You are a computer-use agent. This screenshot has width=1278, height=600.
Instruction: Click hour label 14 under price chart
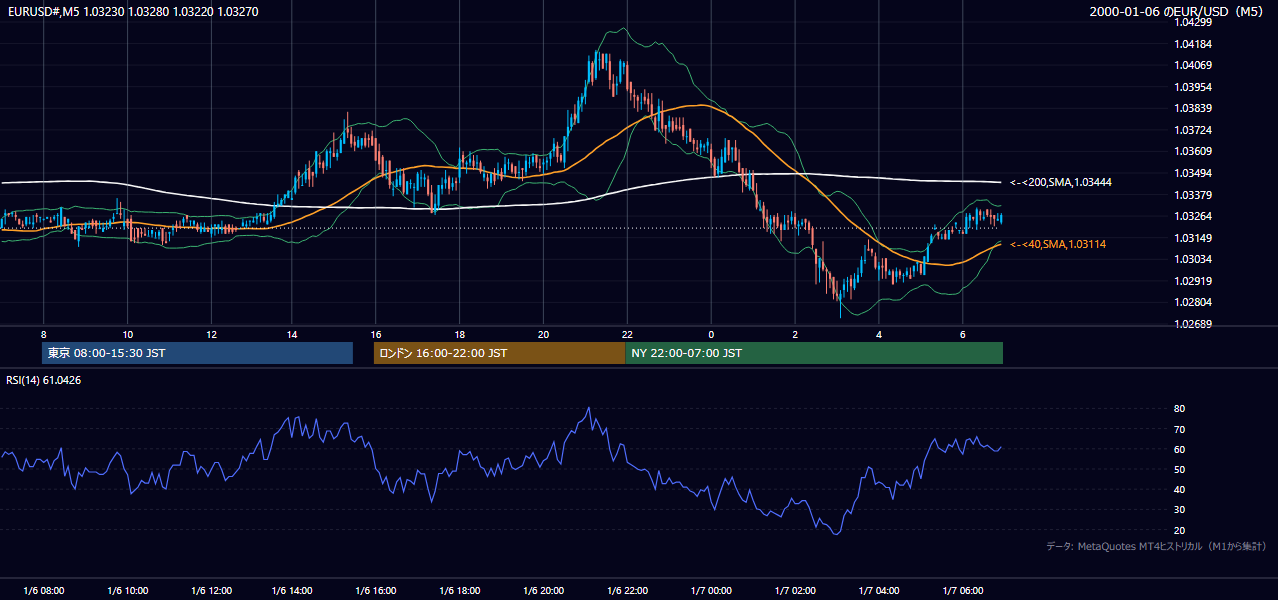tap(293, 334)
